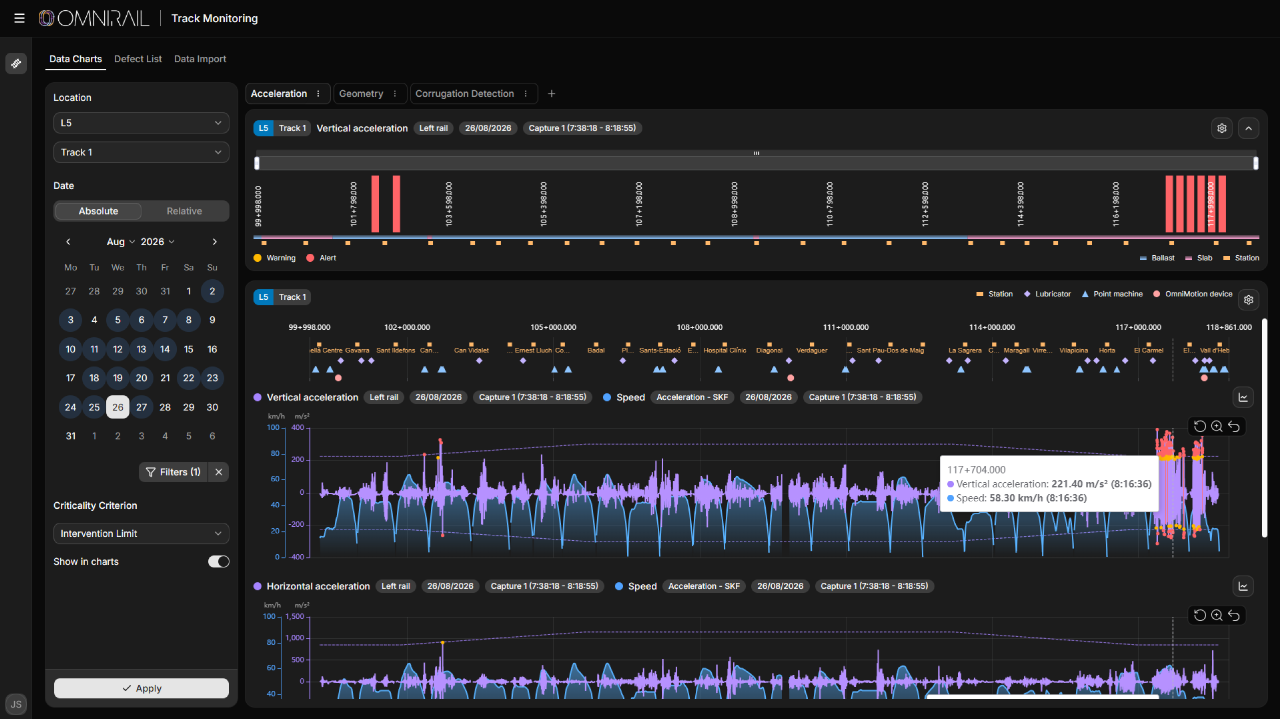The height and width of the screenshot is (719, 1280).
Task: Open the L5 line dropdown
Action: [x=141, y=123]
